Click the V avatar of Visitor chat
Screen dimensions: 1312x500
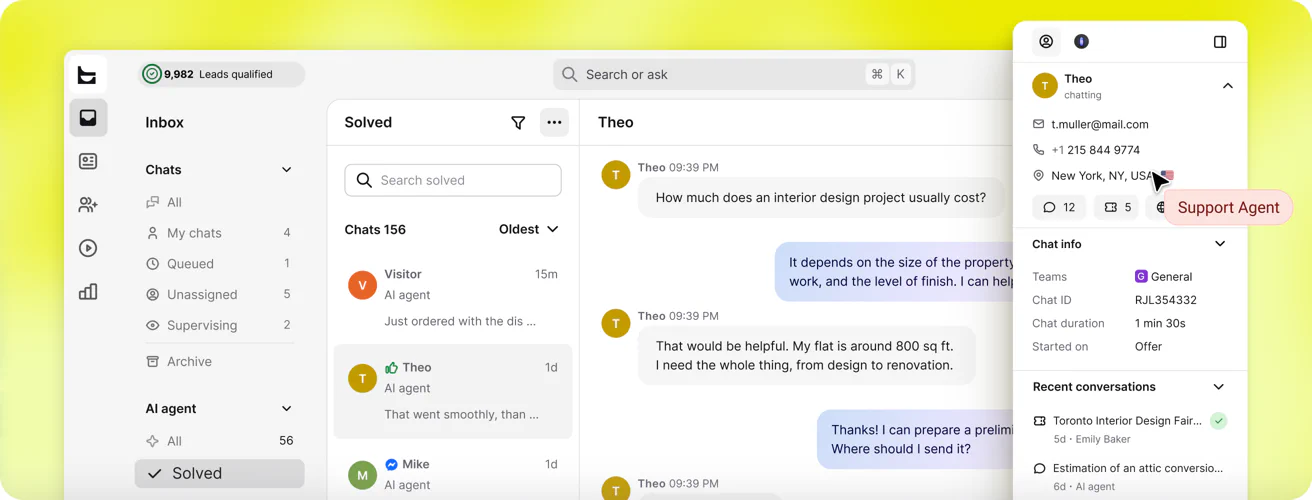(362, 285)
